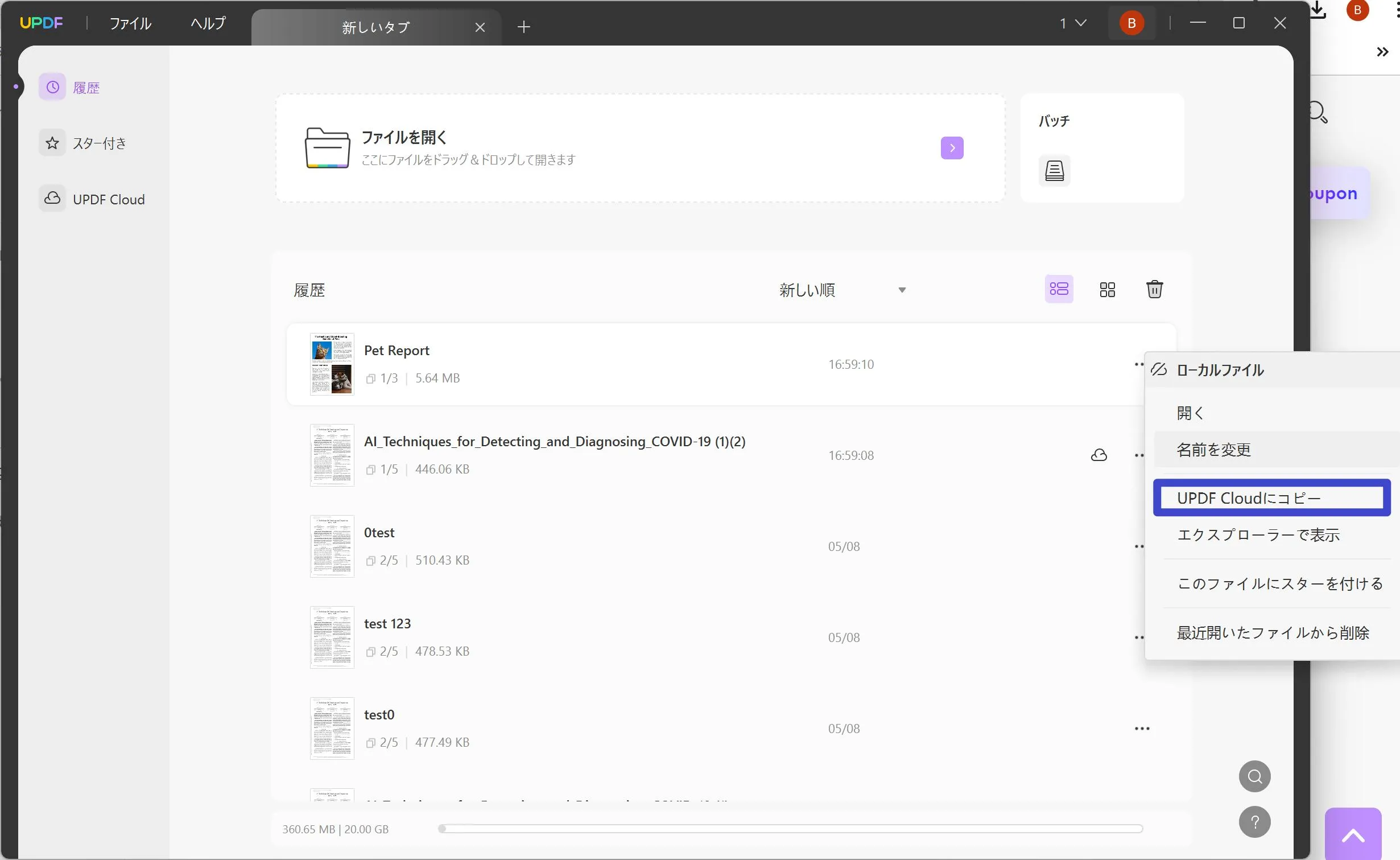Viewport: 1400px width, 860px height.
Task: Click the AI_Techniques_for_Detecting_and_Diagnosing_COVID-19 (1)(2) file name
Action: click(555, 442)
